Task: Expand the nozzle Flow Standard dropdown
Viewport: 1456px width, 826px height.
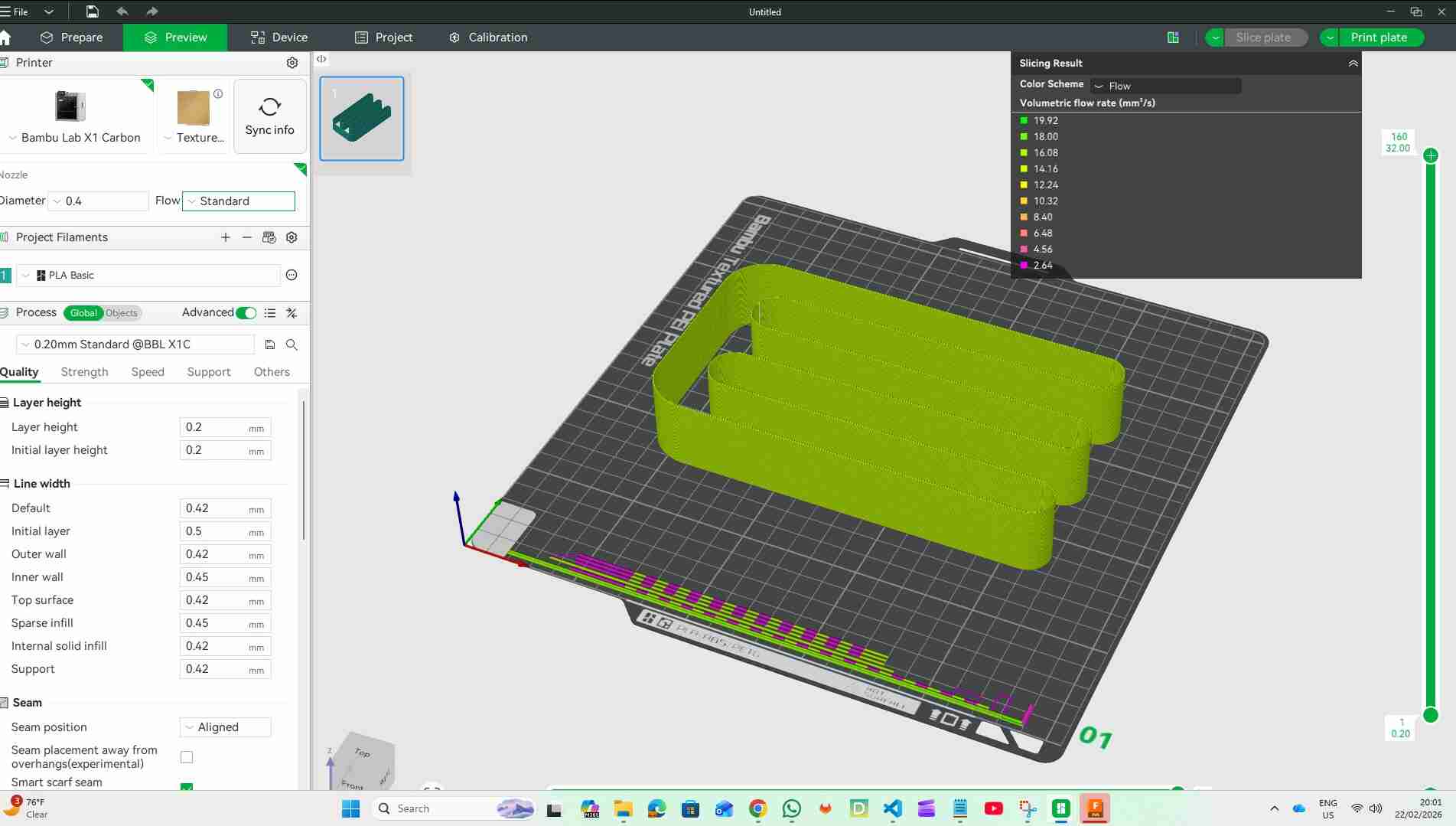Action: pos(239,201)
